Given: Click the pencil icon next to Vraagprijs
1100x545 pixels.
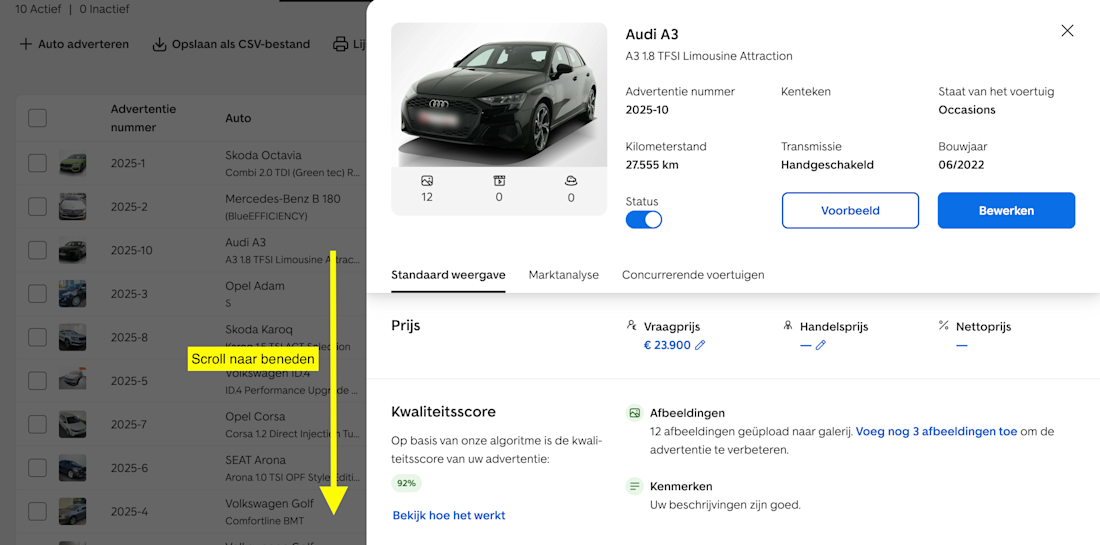Looking at the screenshot, I should (700, 345).
